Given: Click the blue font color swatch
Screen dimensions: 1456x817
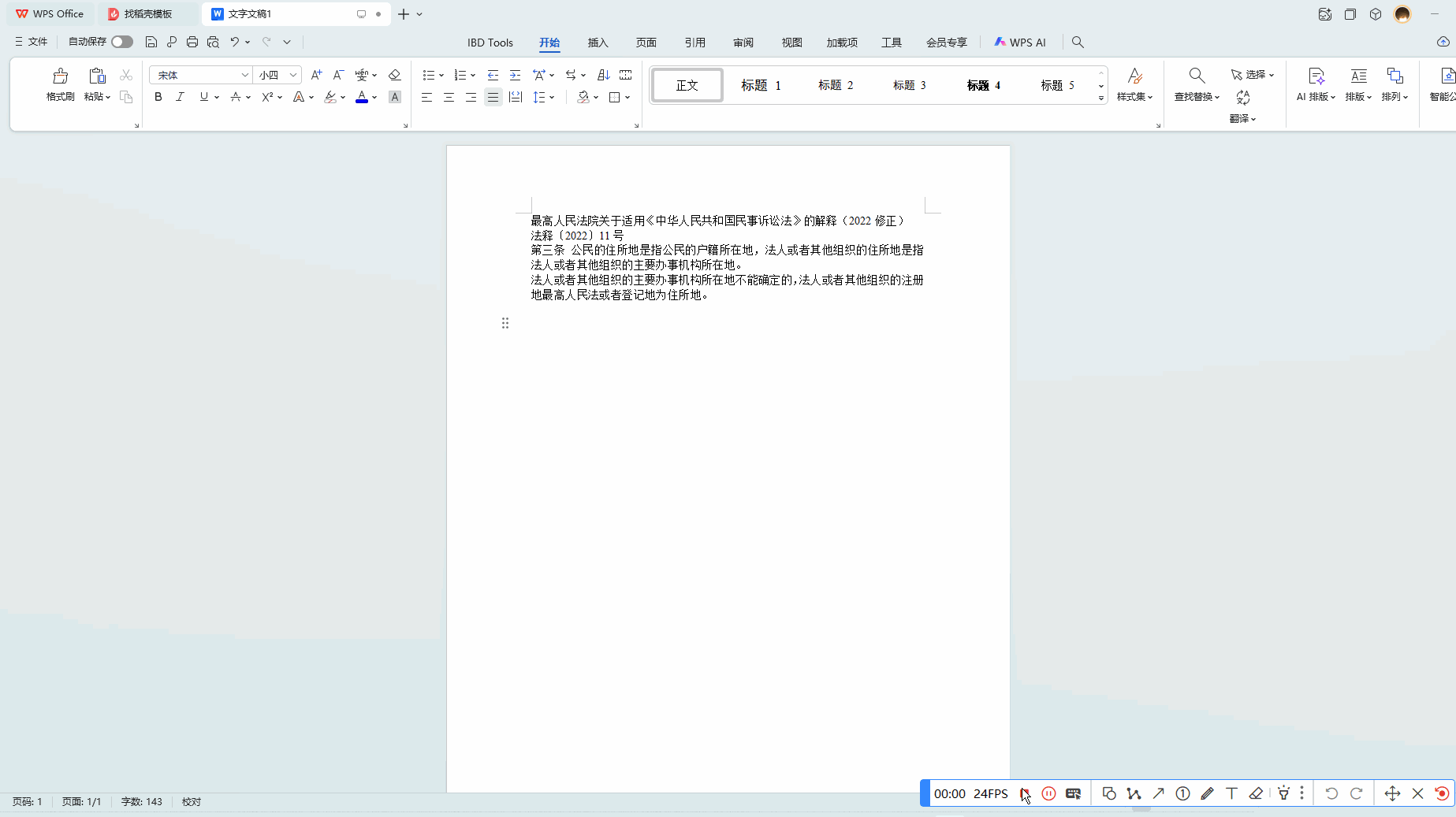Looking at the screenshot, I should tap(362, 97).
